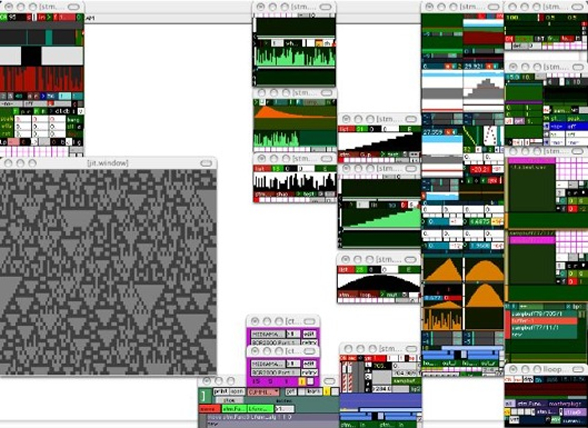Toggle the yellow box right of learn
588x428 pixels.
326,392
